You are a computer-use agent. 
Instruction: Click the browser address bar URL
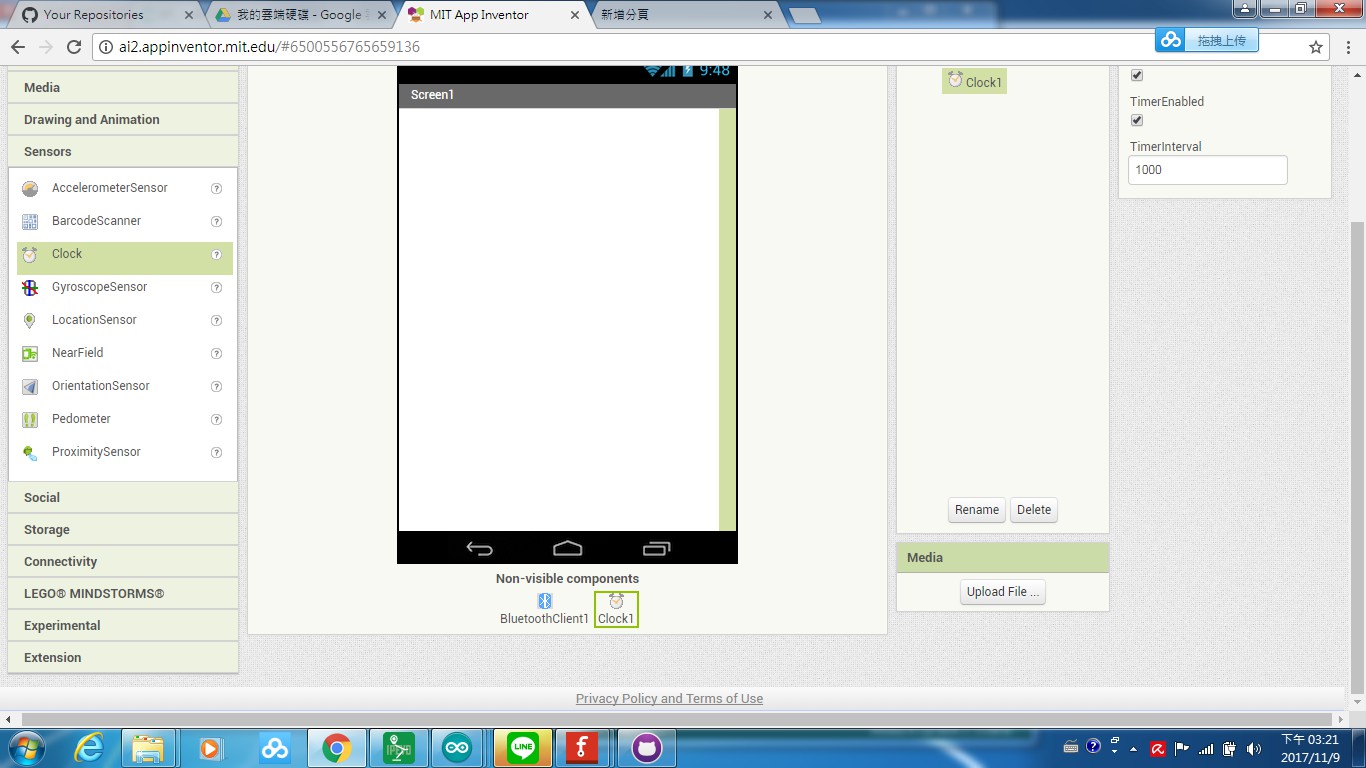point(270,47)
